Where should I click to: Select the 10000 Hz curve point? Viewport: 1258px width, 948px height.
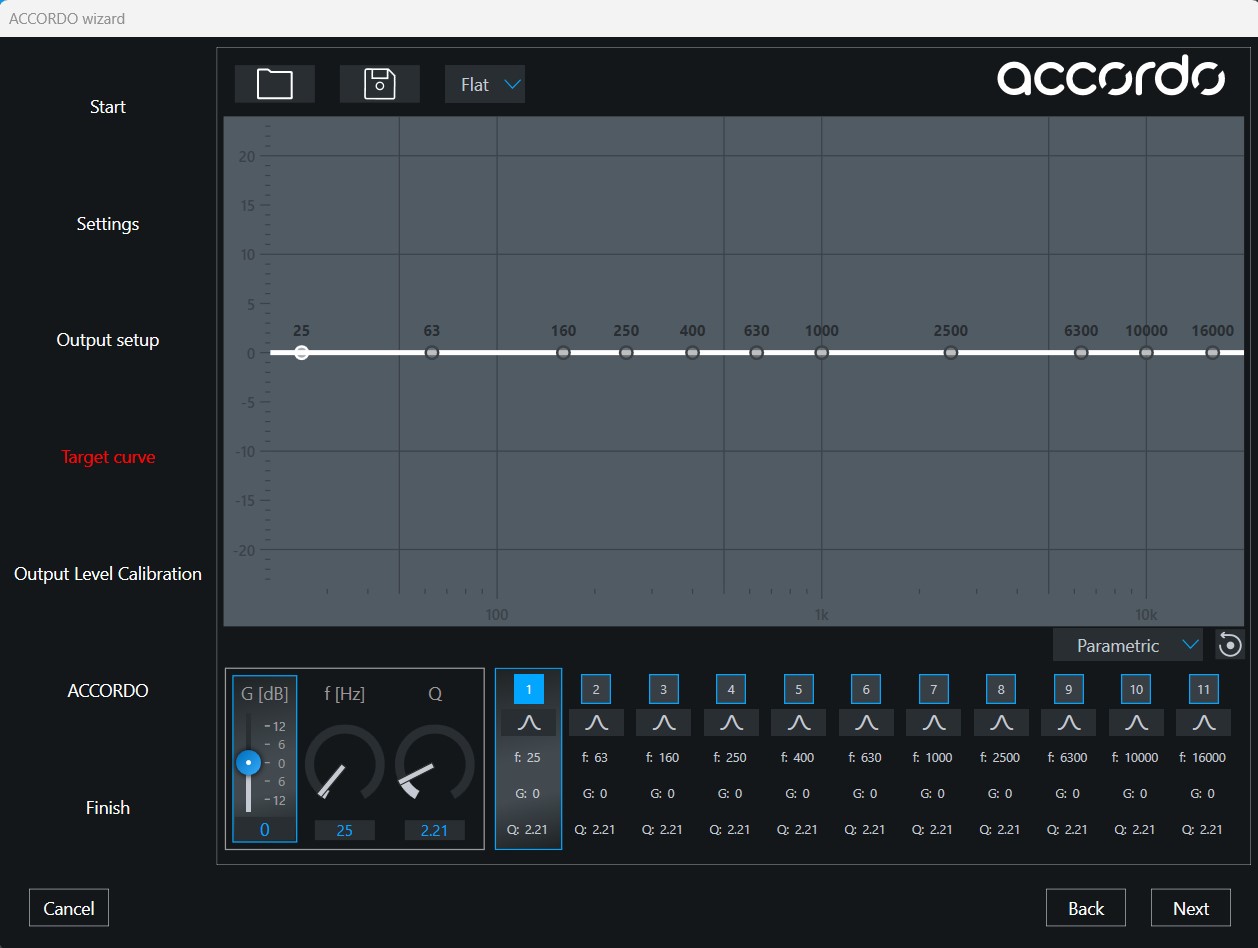pos(1147,352)
